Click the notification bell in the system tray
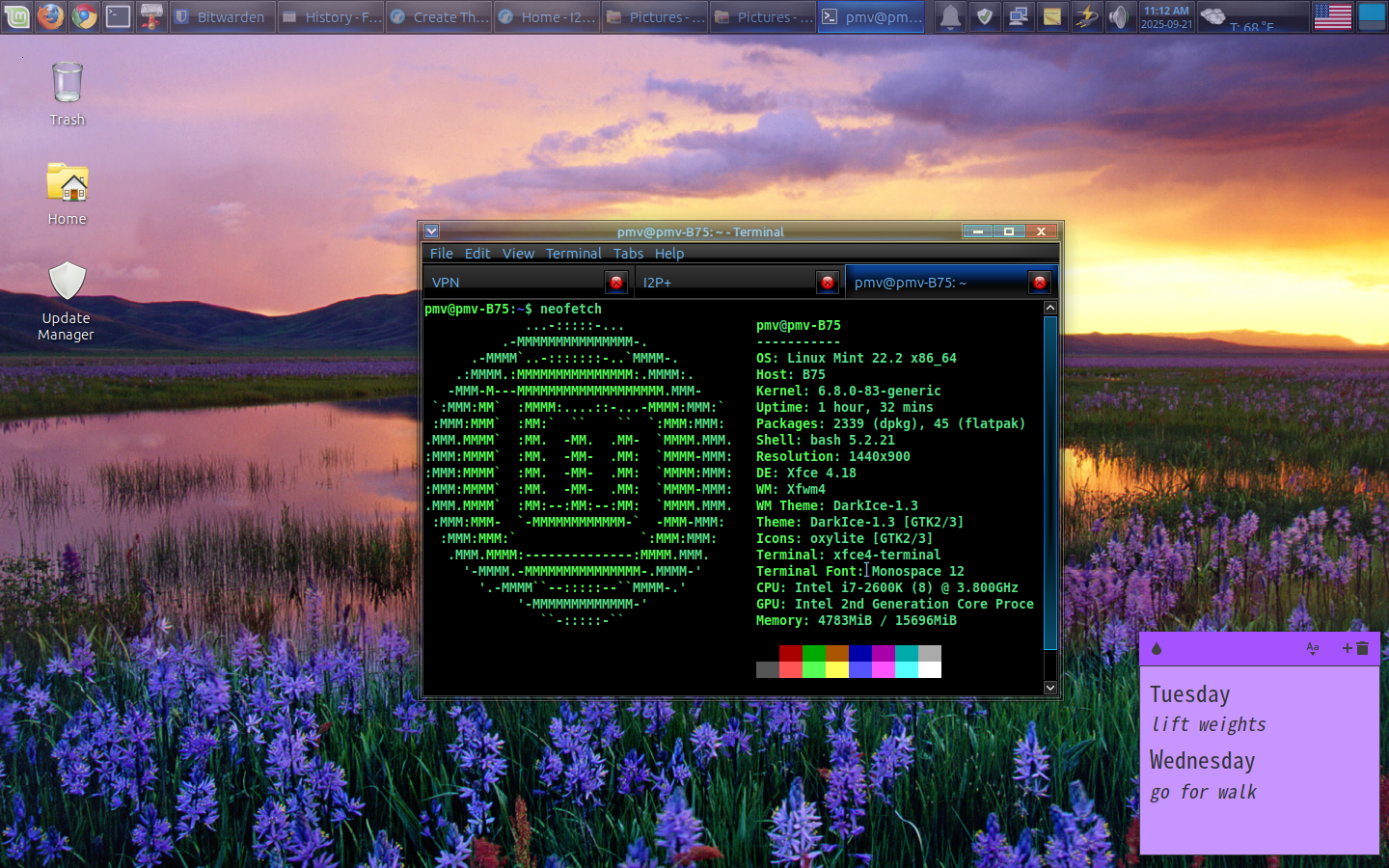This screenshot has width=1389, height=868. [x=950, y=16]
